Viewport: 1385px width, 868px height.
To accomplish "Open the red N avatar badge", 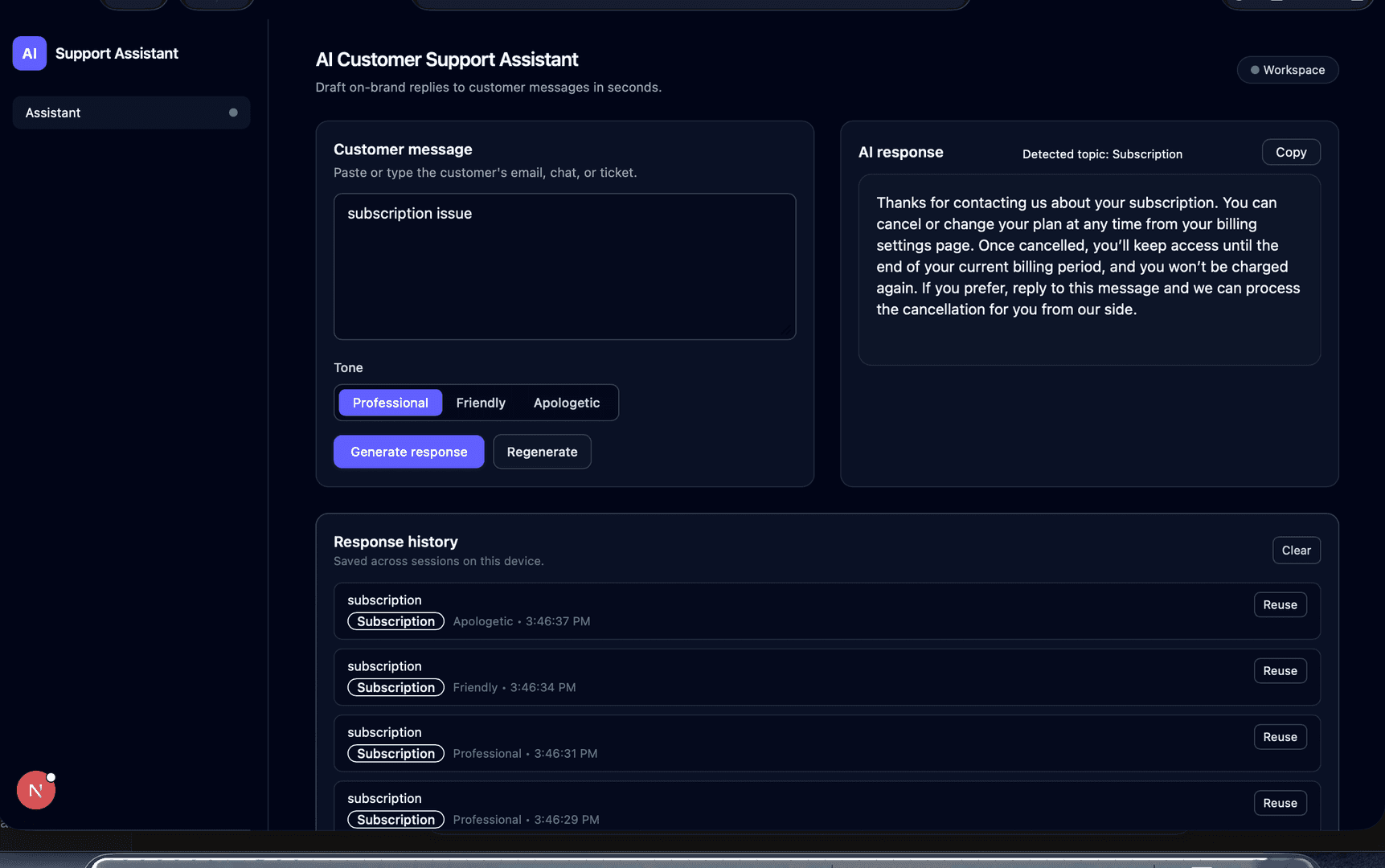I will (x=36, y=790).
